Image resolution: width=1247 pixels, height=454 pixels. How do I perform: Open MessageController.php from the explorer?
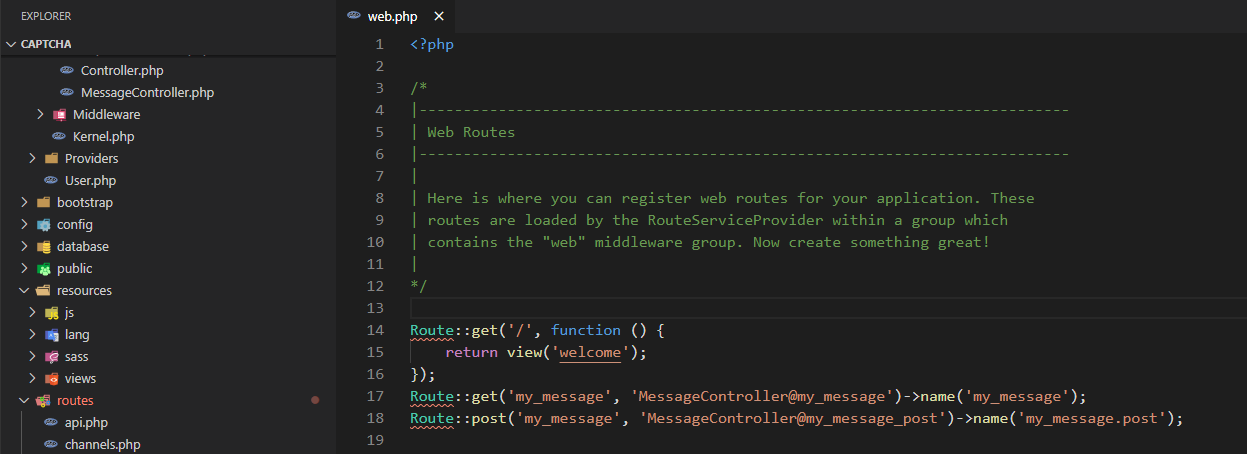point(147,92)
